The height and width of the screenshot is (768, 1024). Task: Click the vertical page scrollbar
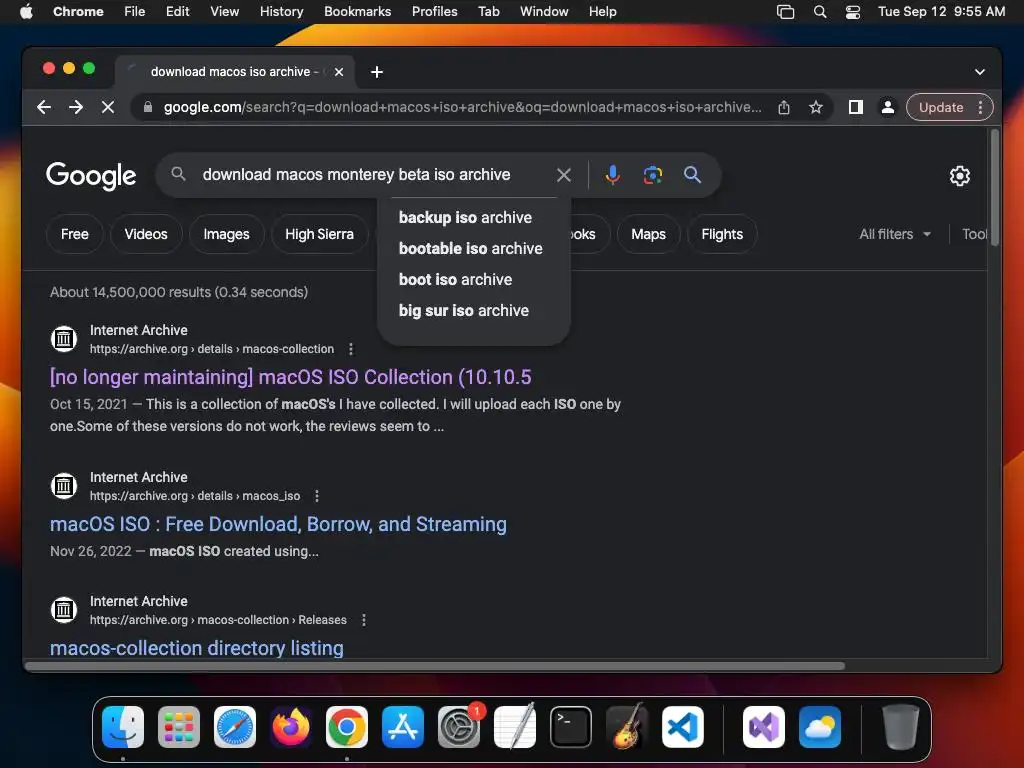click(x=994, y=189)
